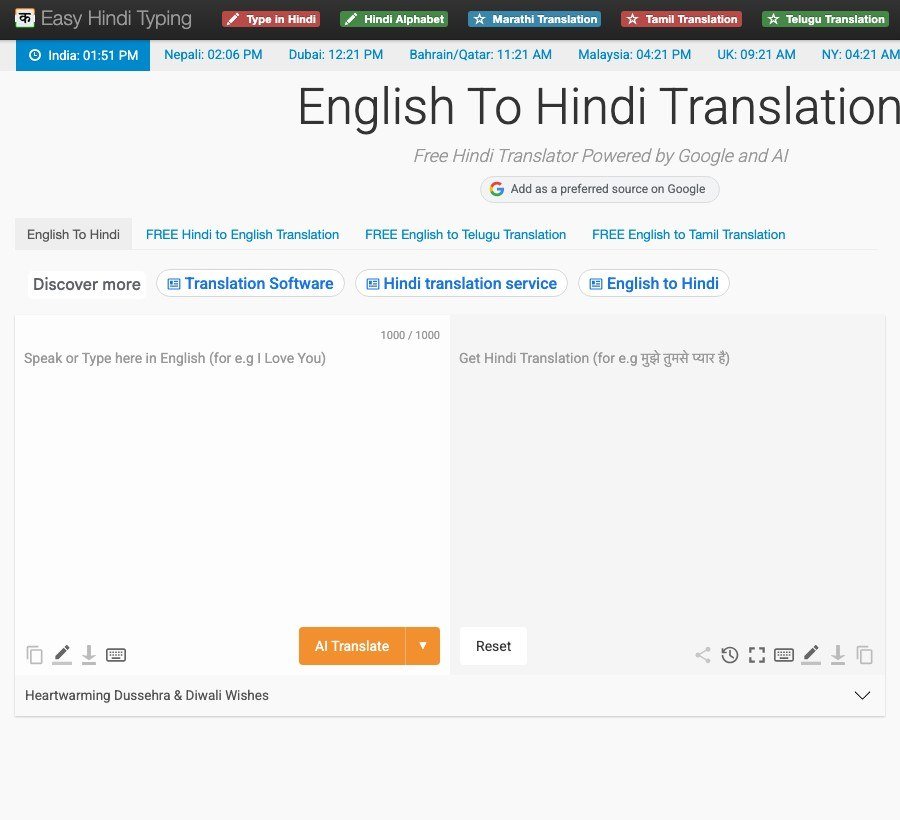Copy the Hindi translation output

tap(864, 655)
